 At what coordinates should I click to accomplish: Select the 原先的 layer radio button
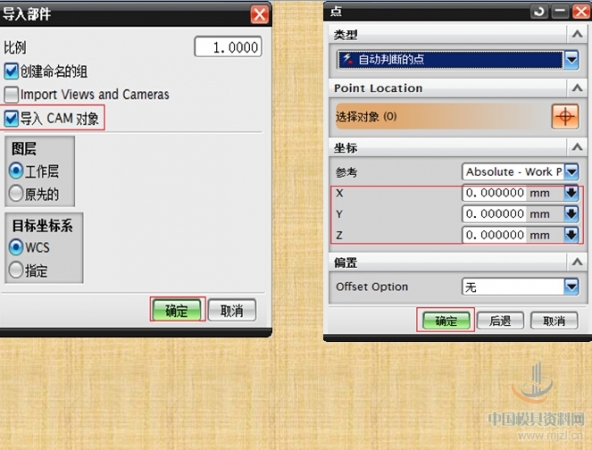pyautogui.click(x=16, y=193)
